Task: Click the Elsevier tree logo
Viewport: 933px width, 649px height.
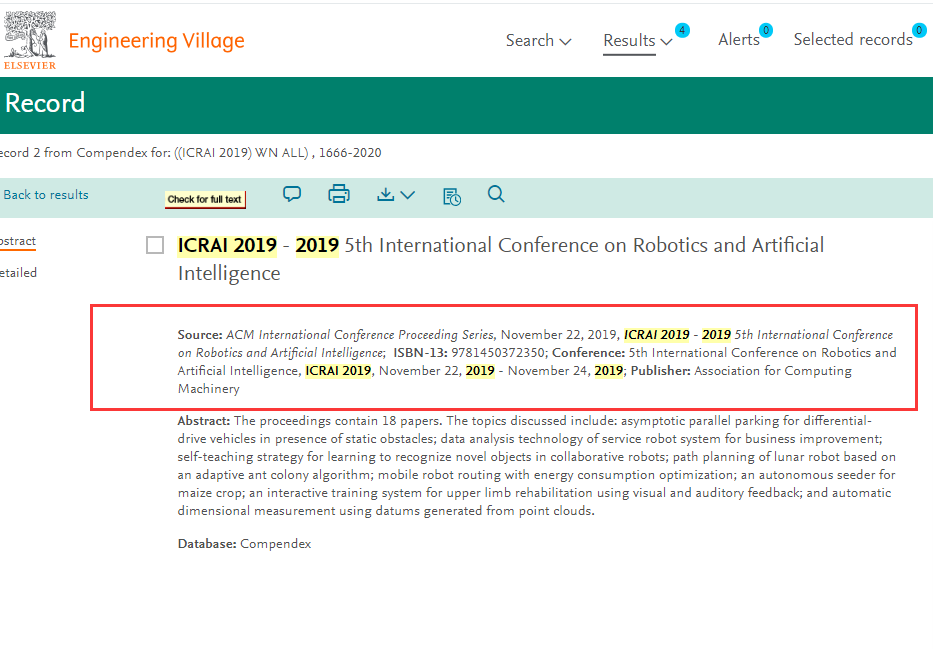Action: 30,40
